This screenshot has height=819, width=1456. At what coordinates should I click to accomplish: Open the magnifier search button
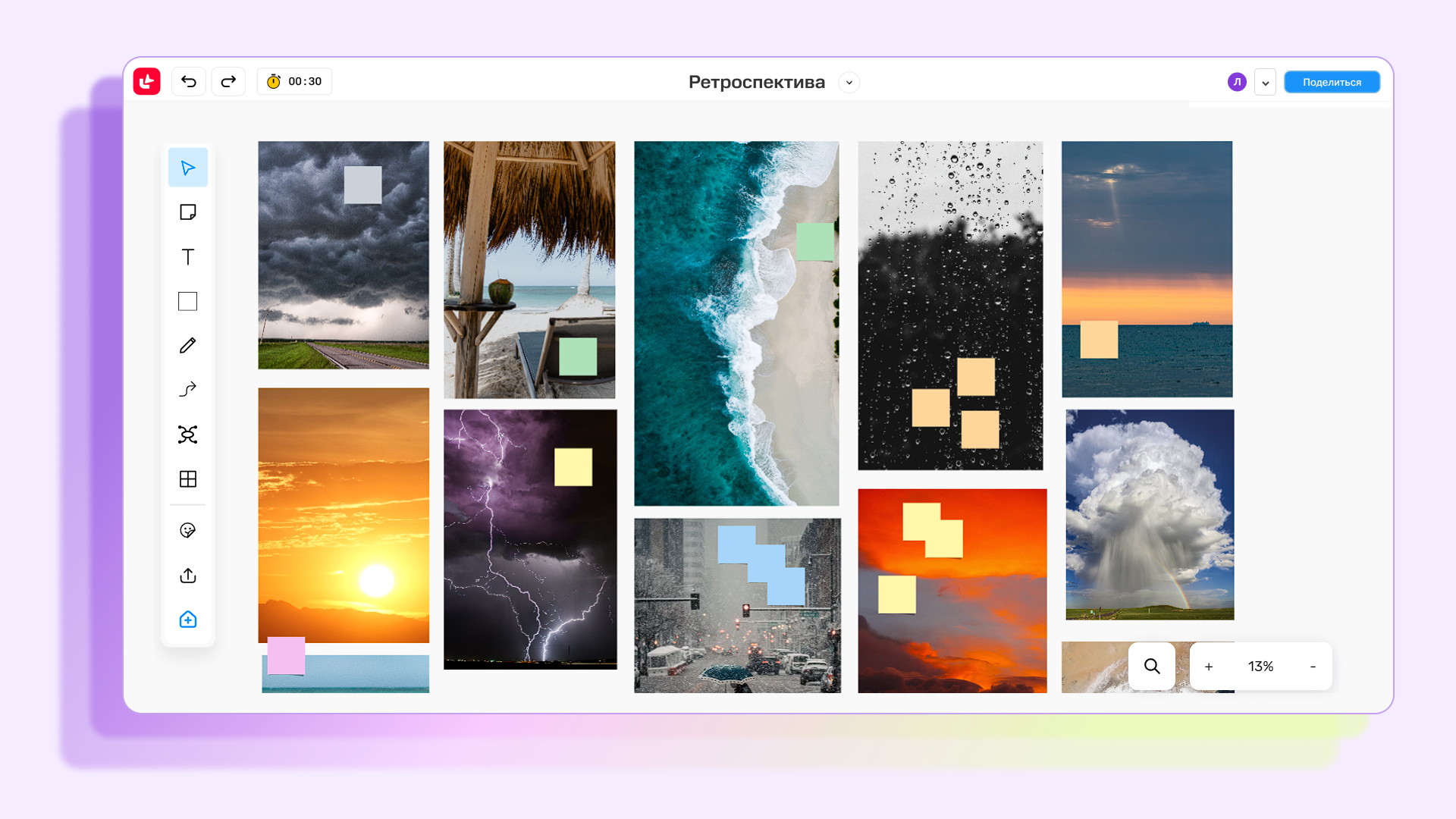tap(1151, 667)
